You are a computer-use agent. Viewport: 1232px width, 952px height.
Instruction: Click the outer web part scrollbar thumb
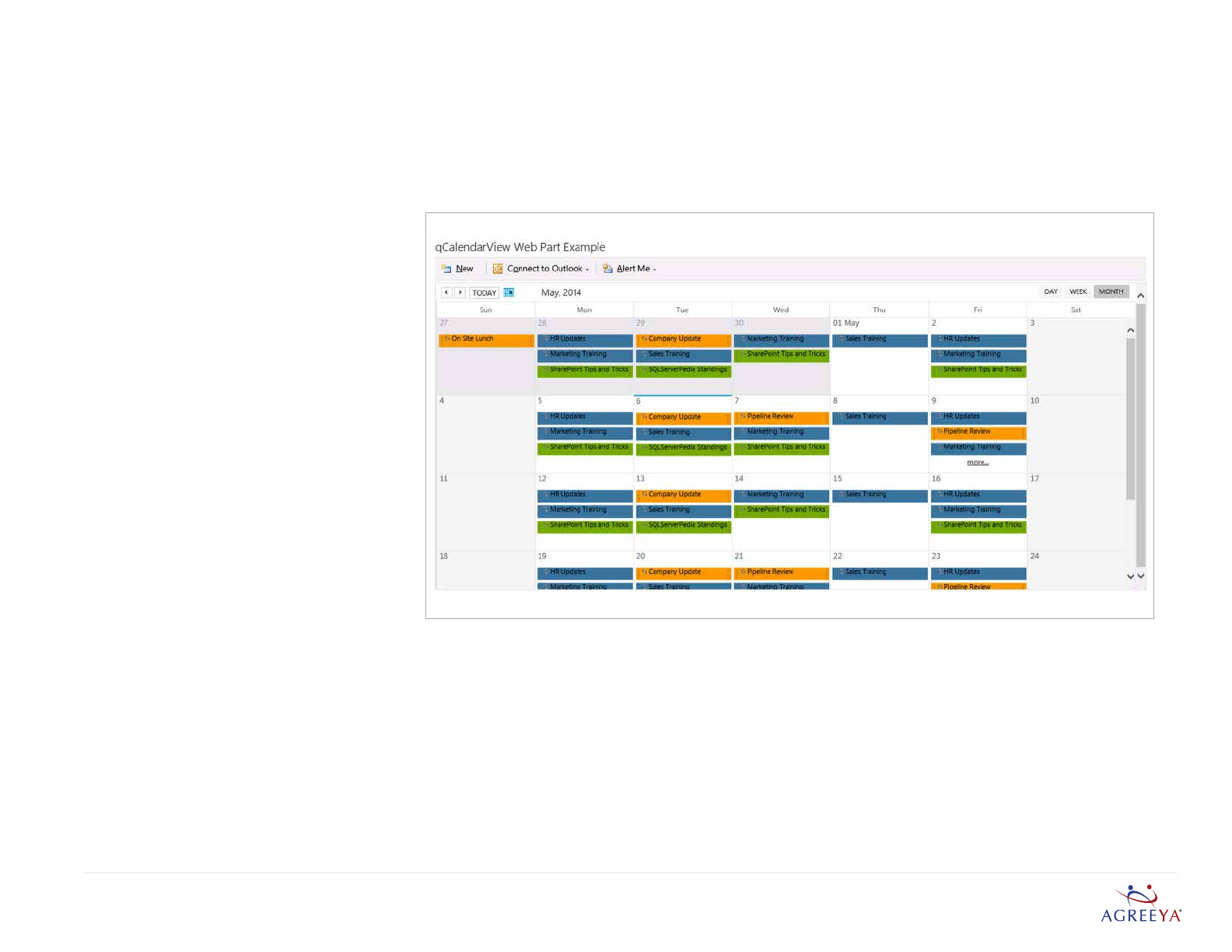(1141, 436)
